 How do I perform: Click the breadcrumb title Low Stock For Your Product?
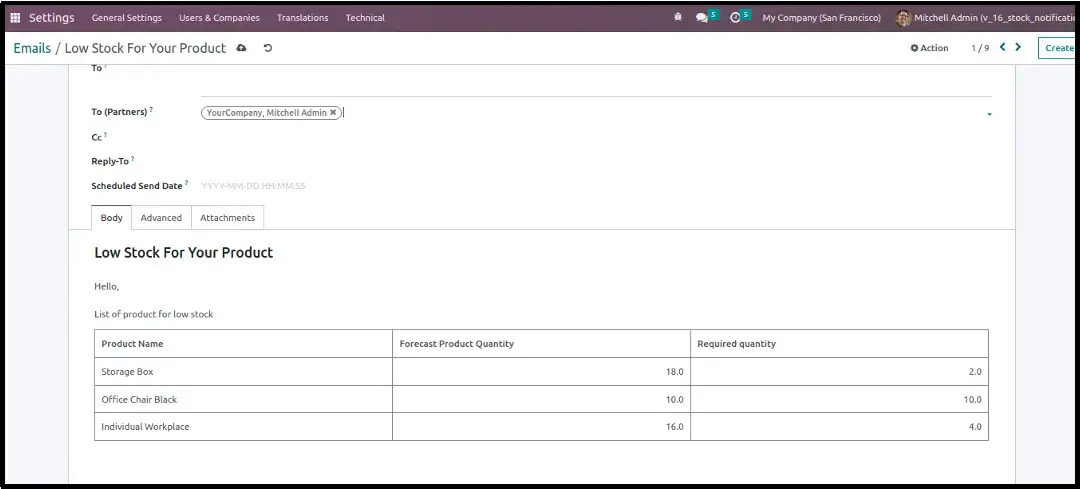145,48
